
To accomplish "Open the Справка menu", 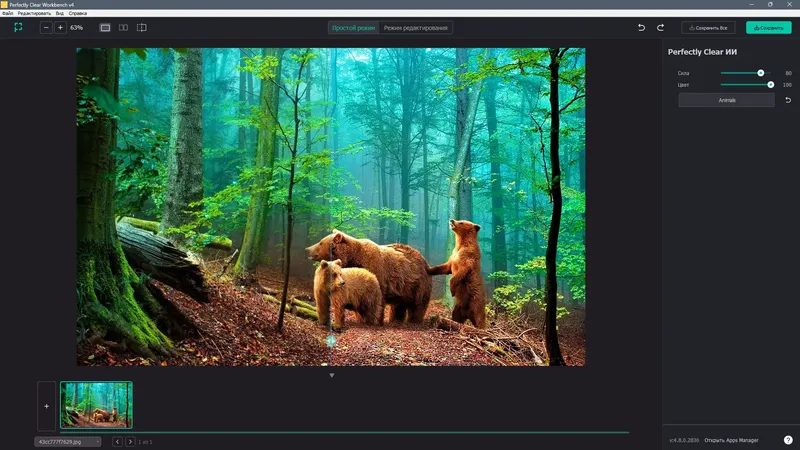I will tap(78, 13).
